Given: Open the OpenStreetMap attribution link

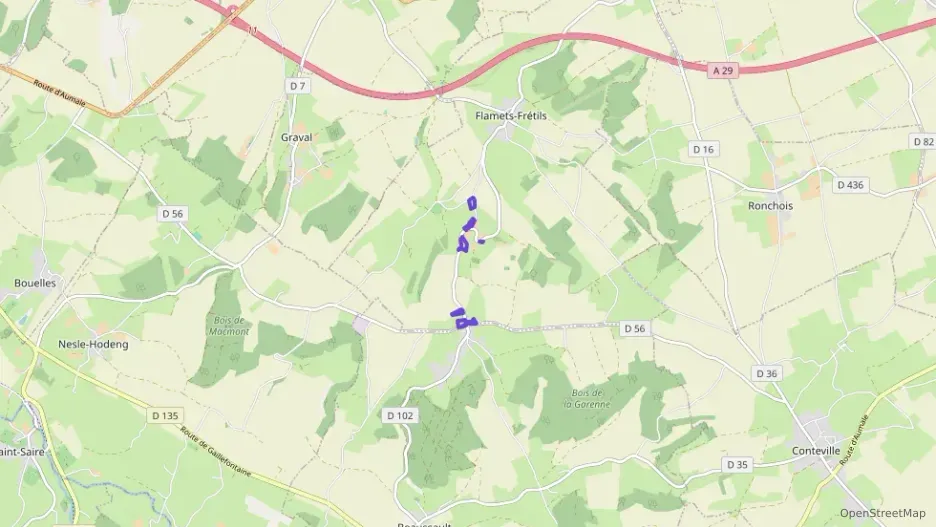Looking at the screenshot, I should coord(882,513).
